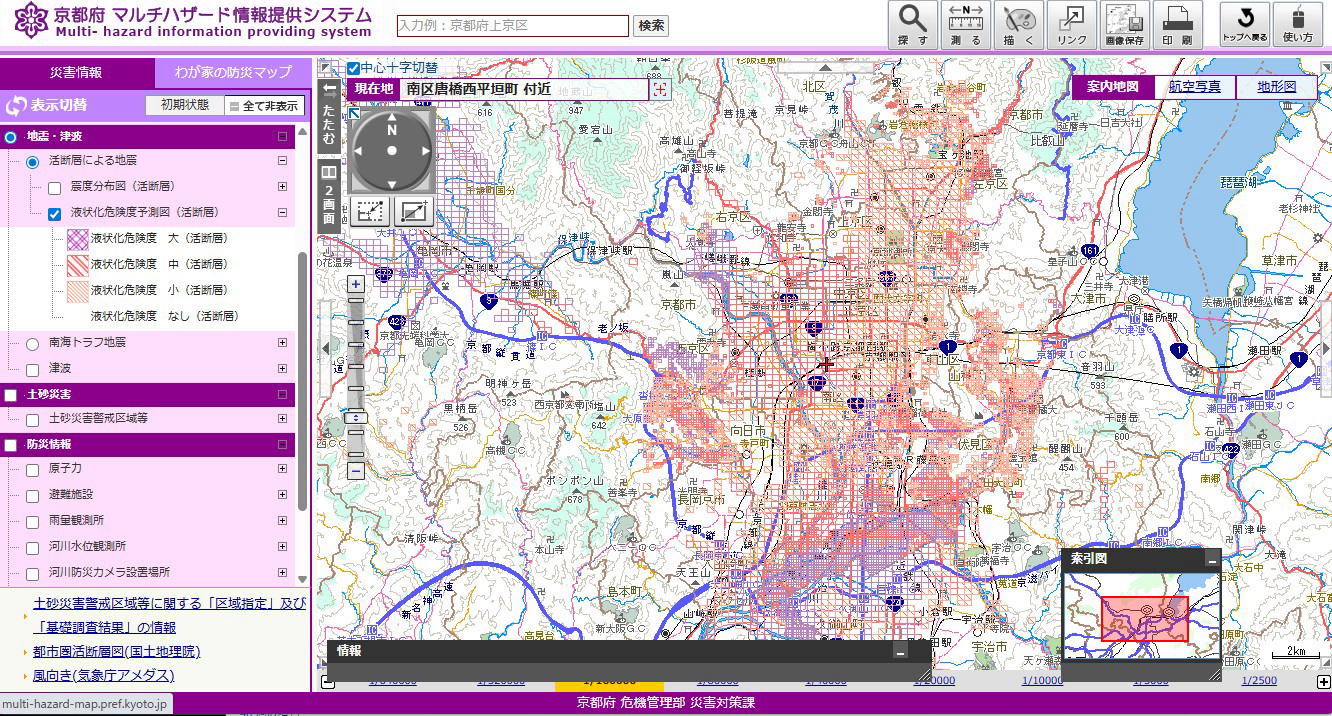Click the address search input field

coord(512,26)
